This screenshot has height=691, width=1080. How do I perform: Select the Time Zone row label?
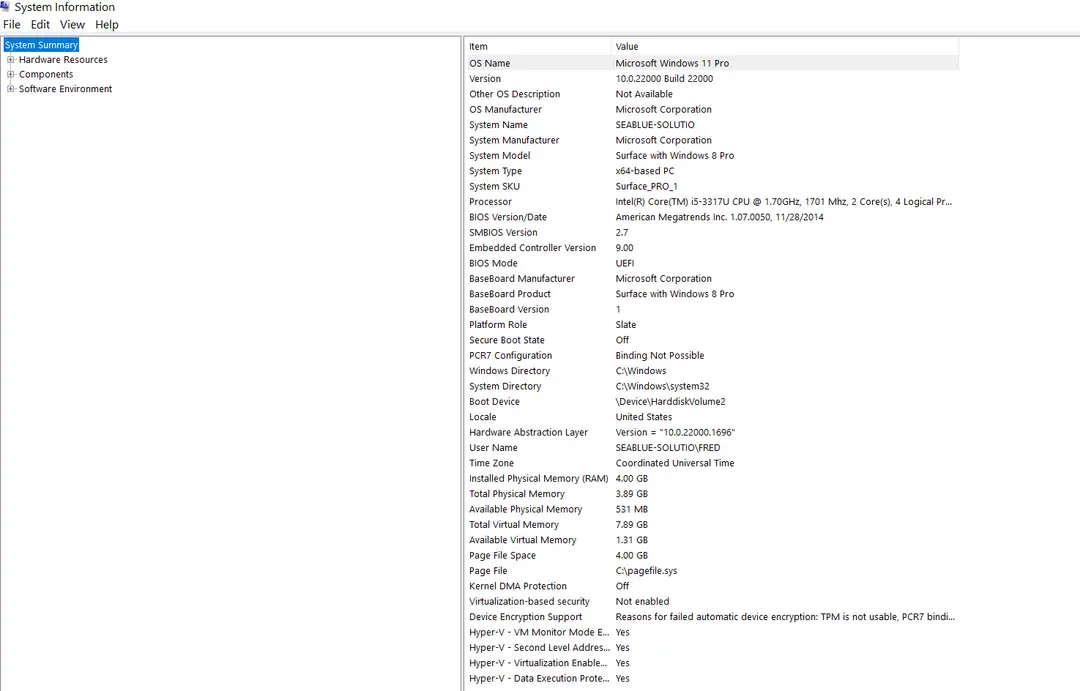point(492,463)
